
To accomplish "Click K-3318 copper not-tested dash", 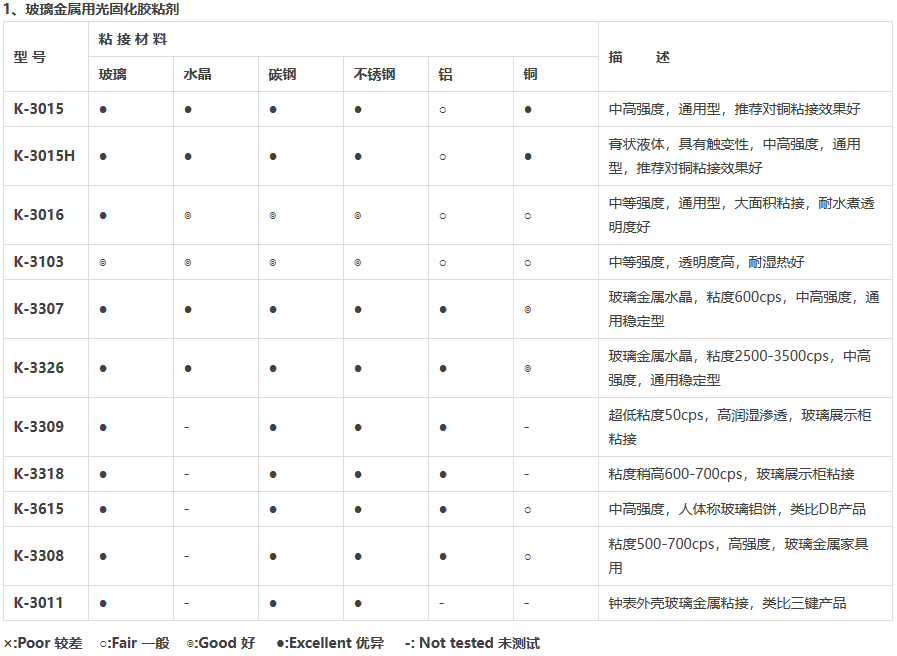I will click(526, 475).
